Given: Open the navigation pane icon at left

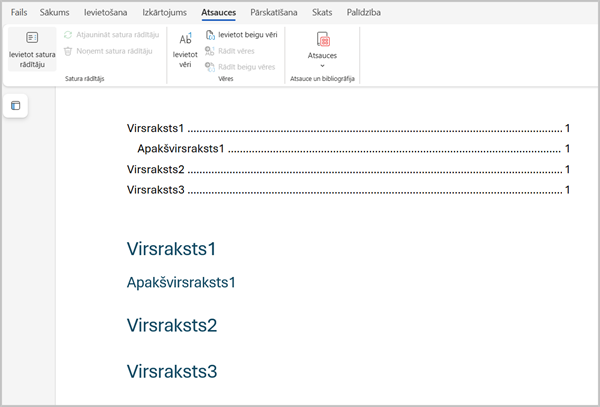Looking at the screenshot, I should click(x=15, y=106).
